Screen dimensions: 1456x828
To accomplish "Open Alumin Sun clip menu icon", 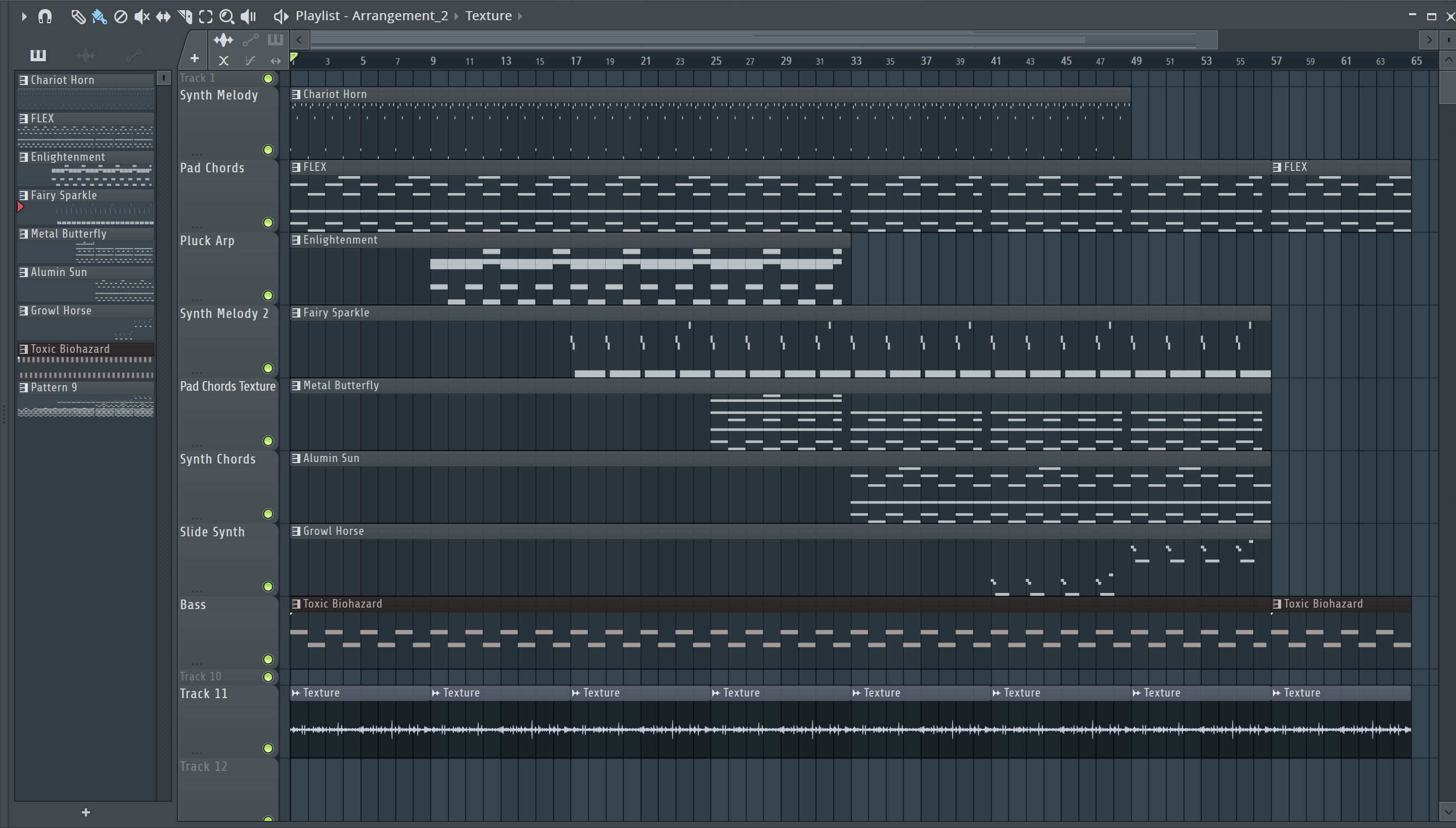I will pos(296,458).
